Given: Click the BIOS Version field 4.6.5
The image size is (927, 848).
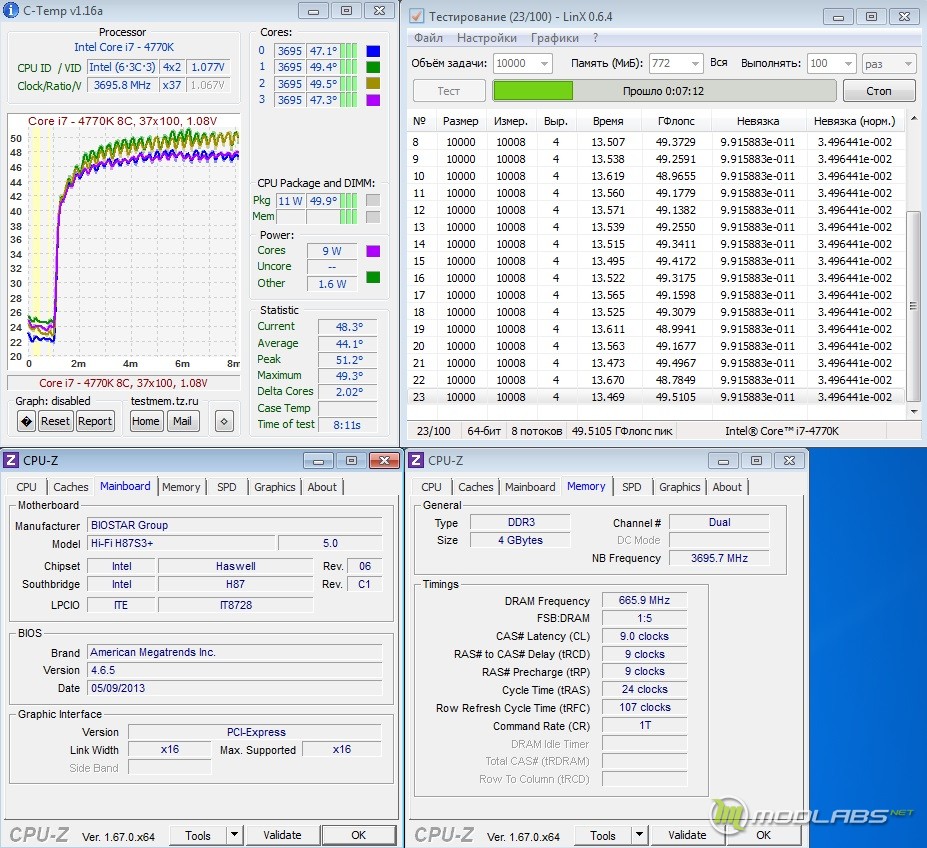Looking at the screenshot, I should tap(235, 670).
